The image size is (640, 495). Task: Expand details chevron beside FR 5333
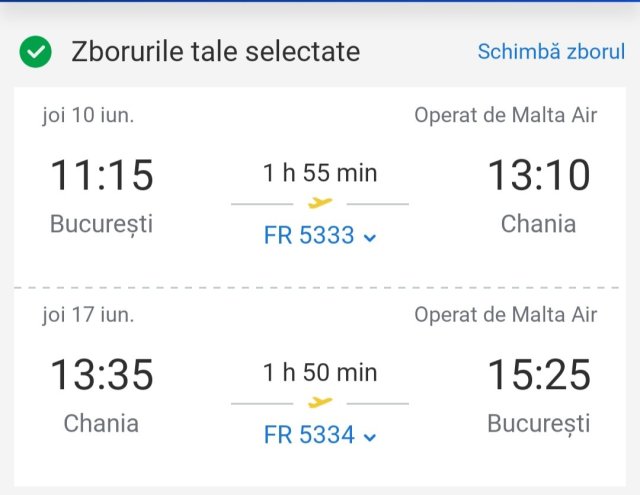click(x=370, y=237)
